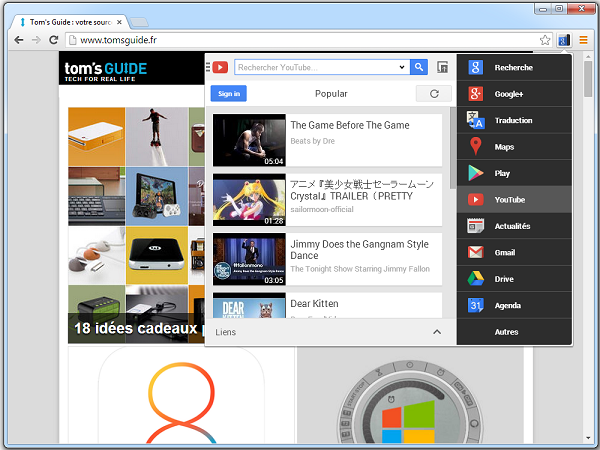This screenshot has width=600, height=450.
Task: Click the YouTube logo in the panel header
Action: coord(220,67)
